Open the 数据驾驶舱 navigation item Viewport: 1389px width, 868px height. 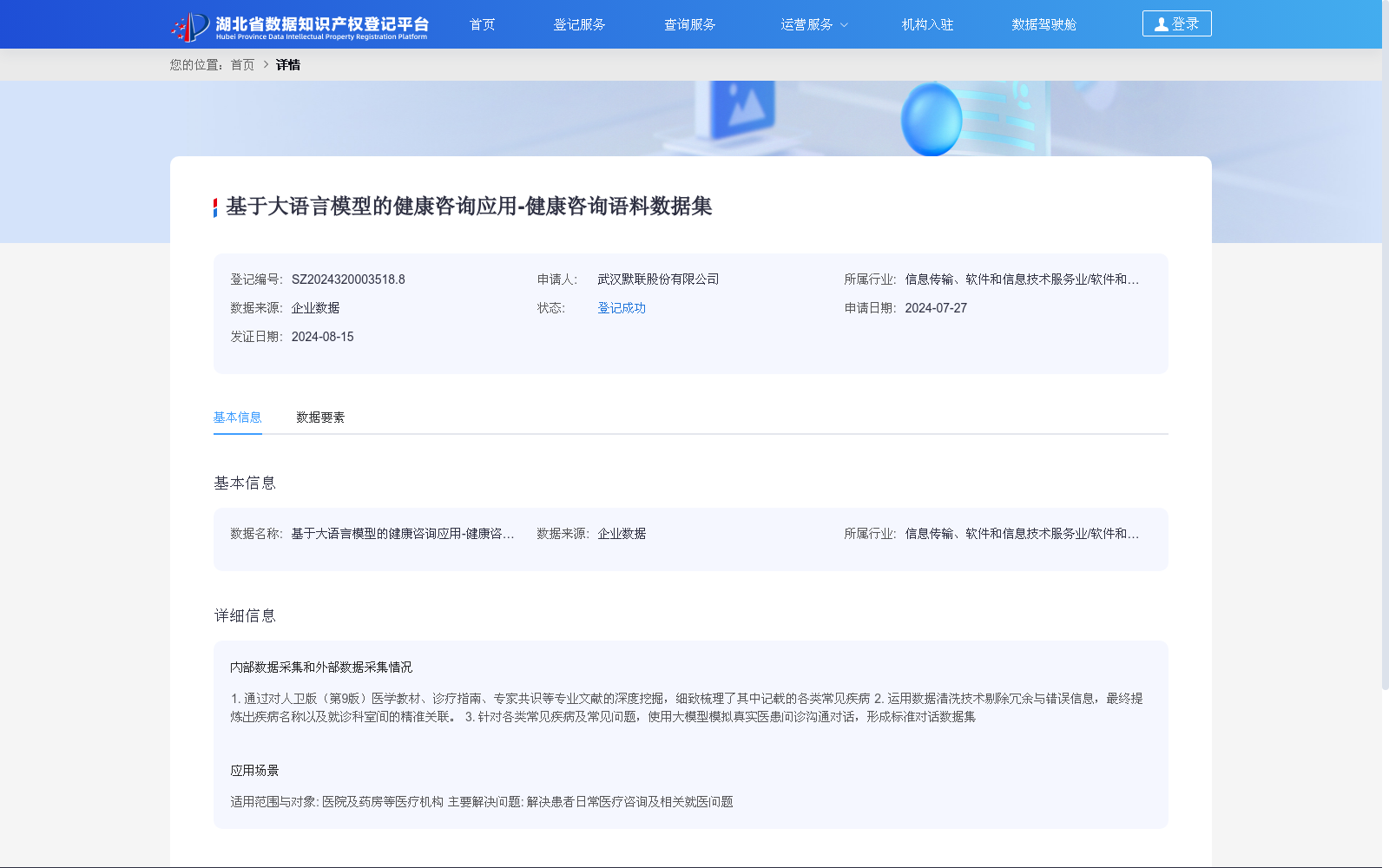click(x=1044, y=24)
